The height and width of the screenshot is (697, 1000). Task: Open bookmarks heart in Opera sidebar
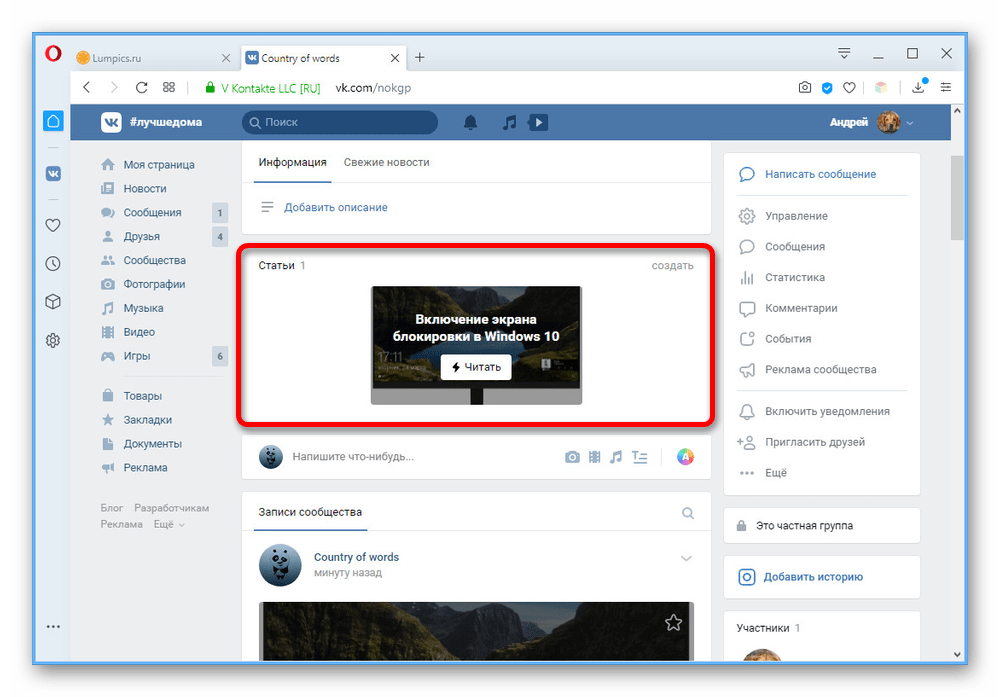pos(53,225)
